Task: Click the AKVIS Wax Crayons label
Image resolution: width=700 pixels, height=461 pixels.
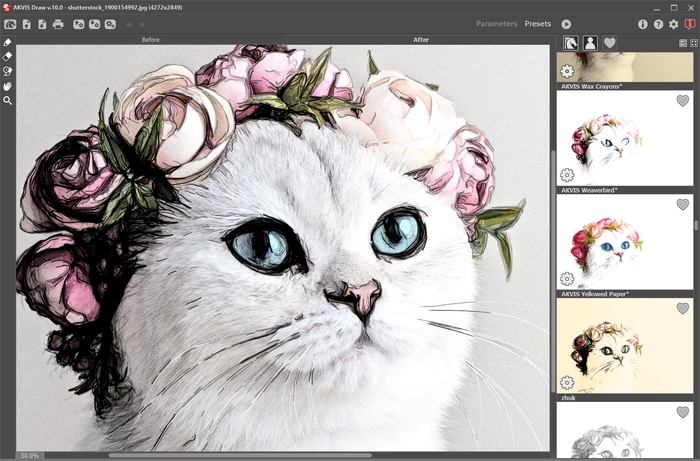Action: click(x=592, y=86)
